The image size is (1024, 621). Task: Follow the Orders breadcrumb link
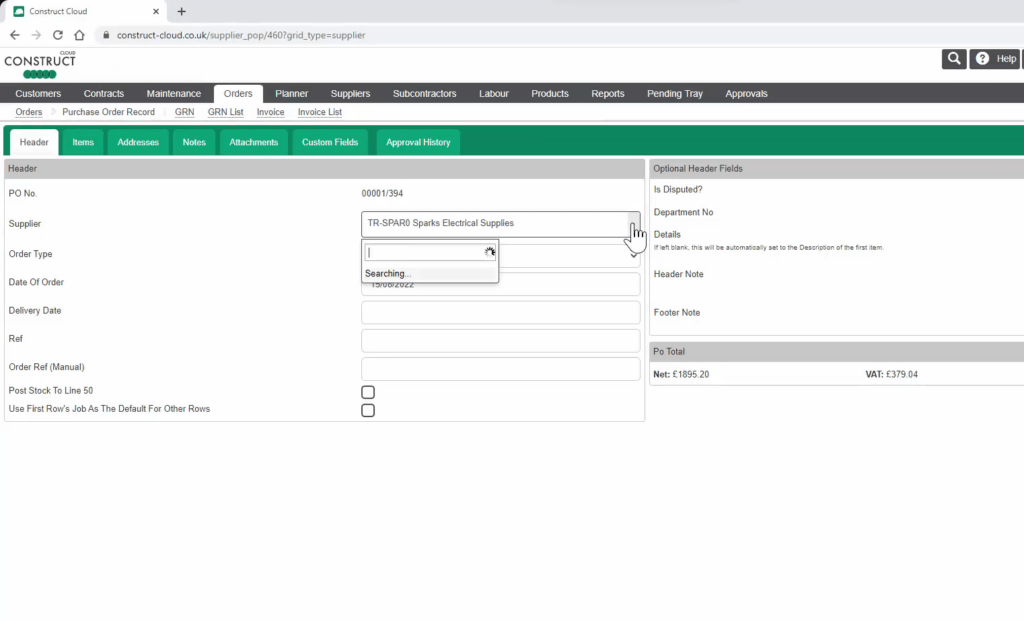(29, 112)
